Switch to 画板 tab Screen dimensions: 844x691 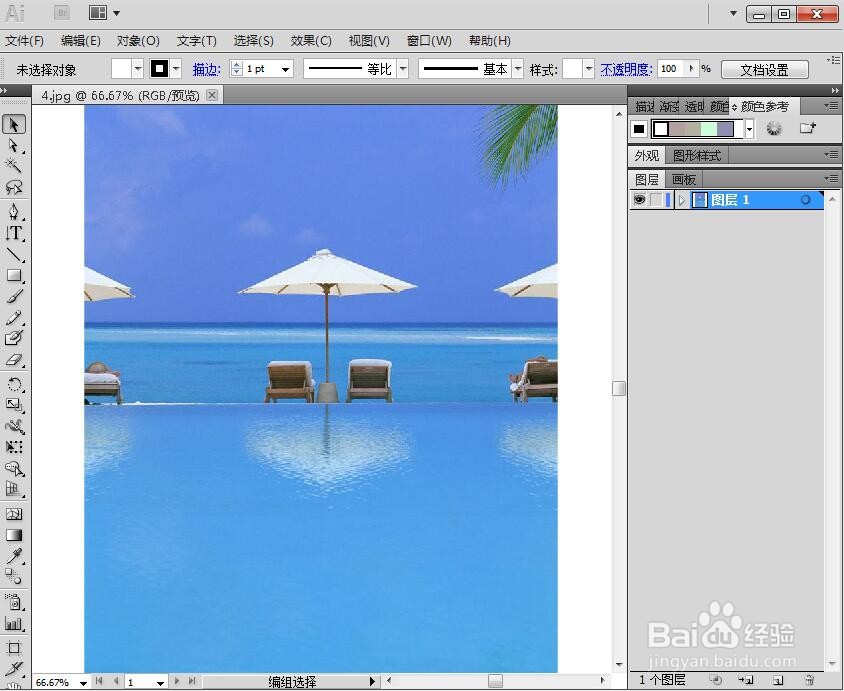(684, 179)
